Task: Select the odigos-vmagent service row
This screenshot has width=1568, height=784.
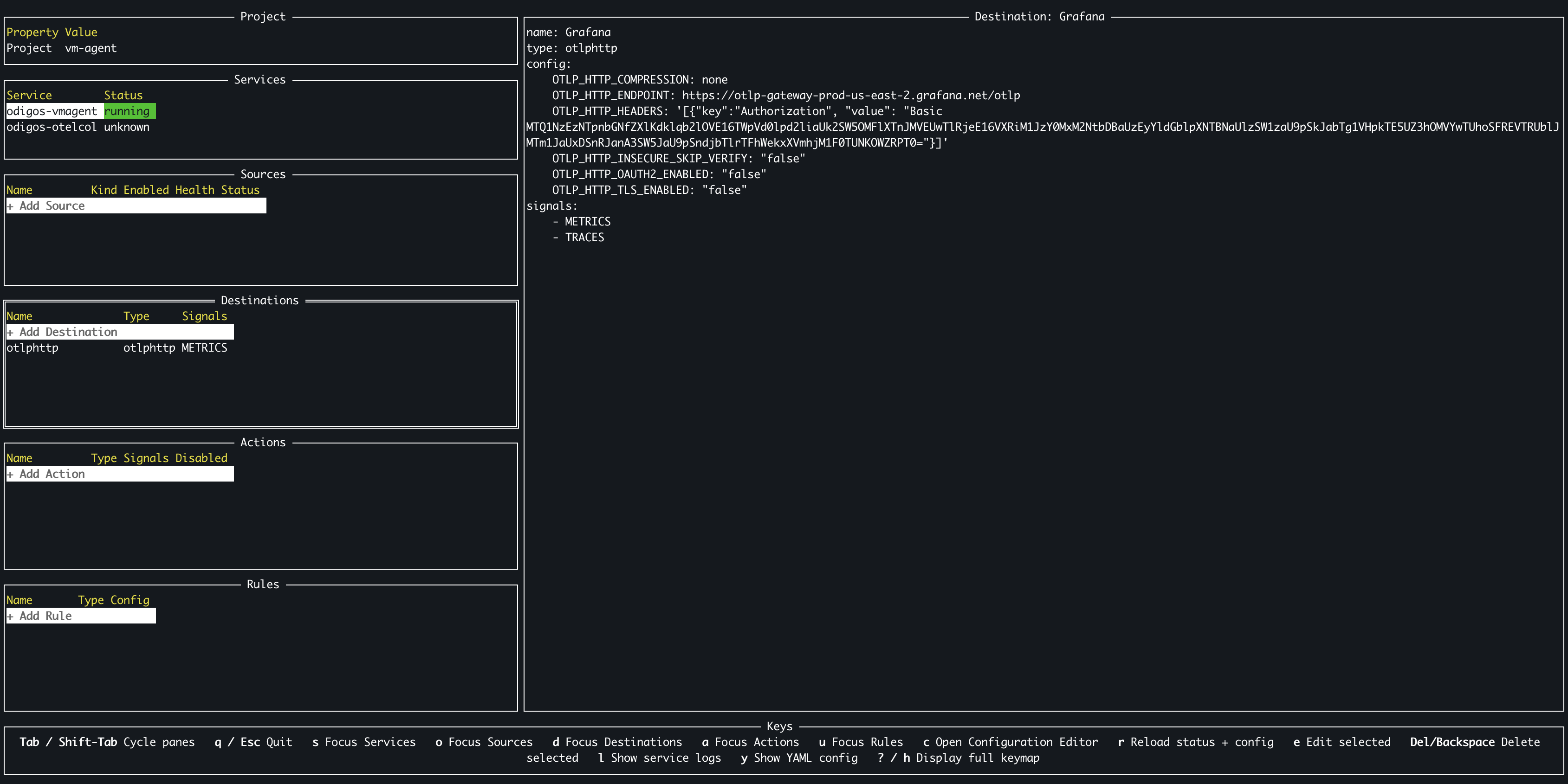Action: pyautogui.click(x=52, y=111)
